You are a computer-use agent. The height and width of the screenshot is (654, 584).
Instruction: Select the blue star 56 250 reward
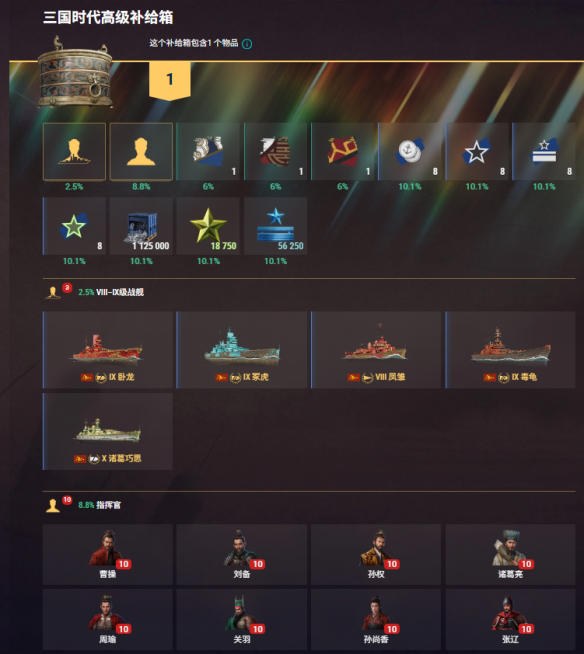click(x=276, y=226)
